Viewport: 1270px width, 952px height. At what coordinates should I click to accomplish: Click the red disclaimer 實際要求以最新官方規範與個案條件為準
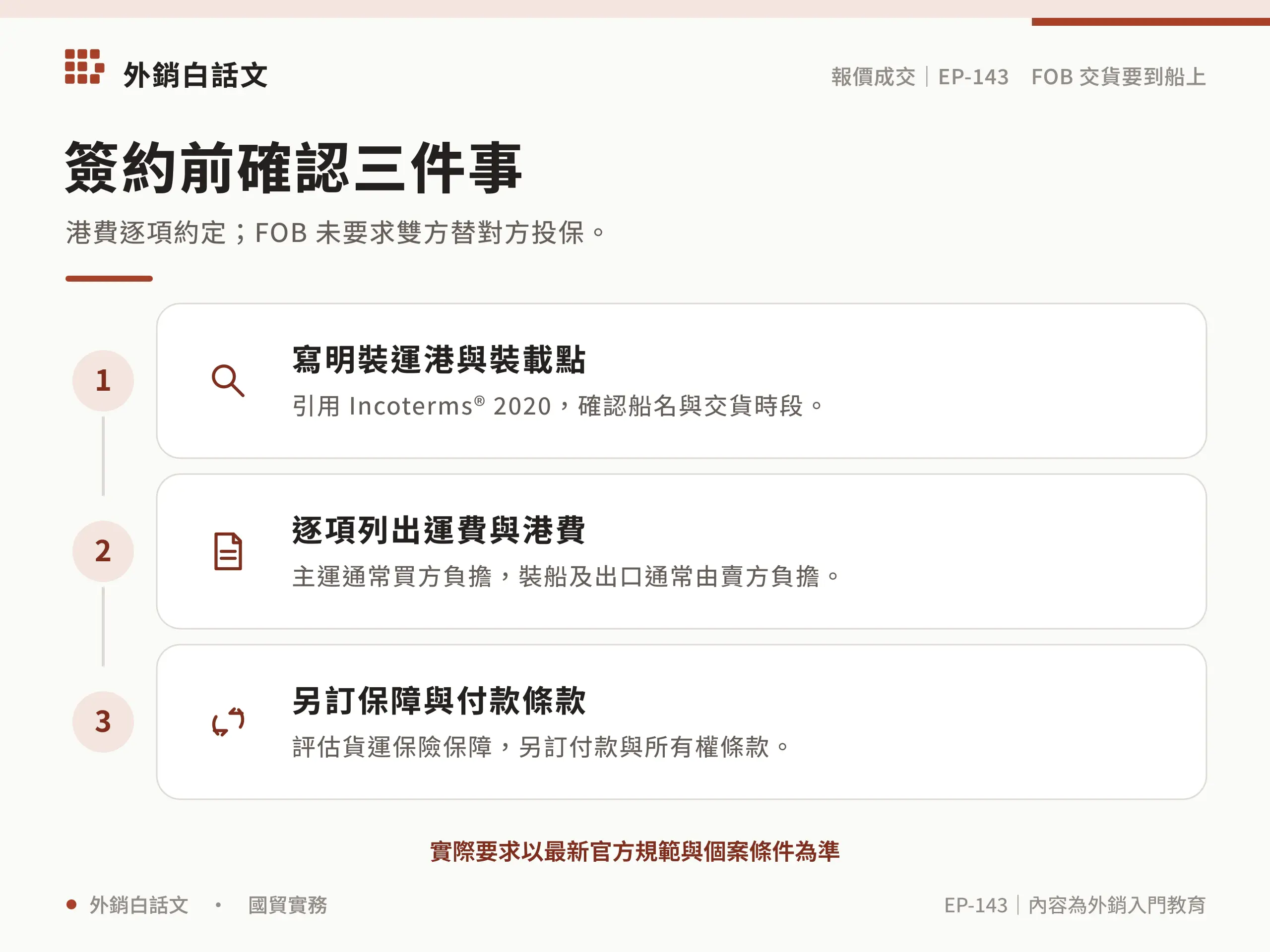point(635,851)
